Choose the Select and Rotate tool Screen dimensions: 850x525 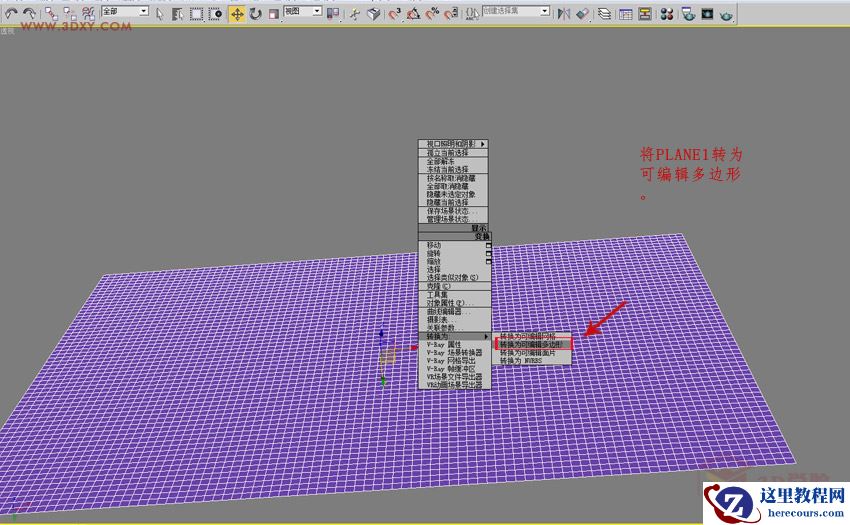(x=255, y=14)
